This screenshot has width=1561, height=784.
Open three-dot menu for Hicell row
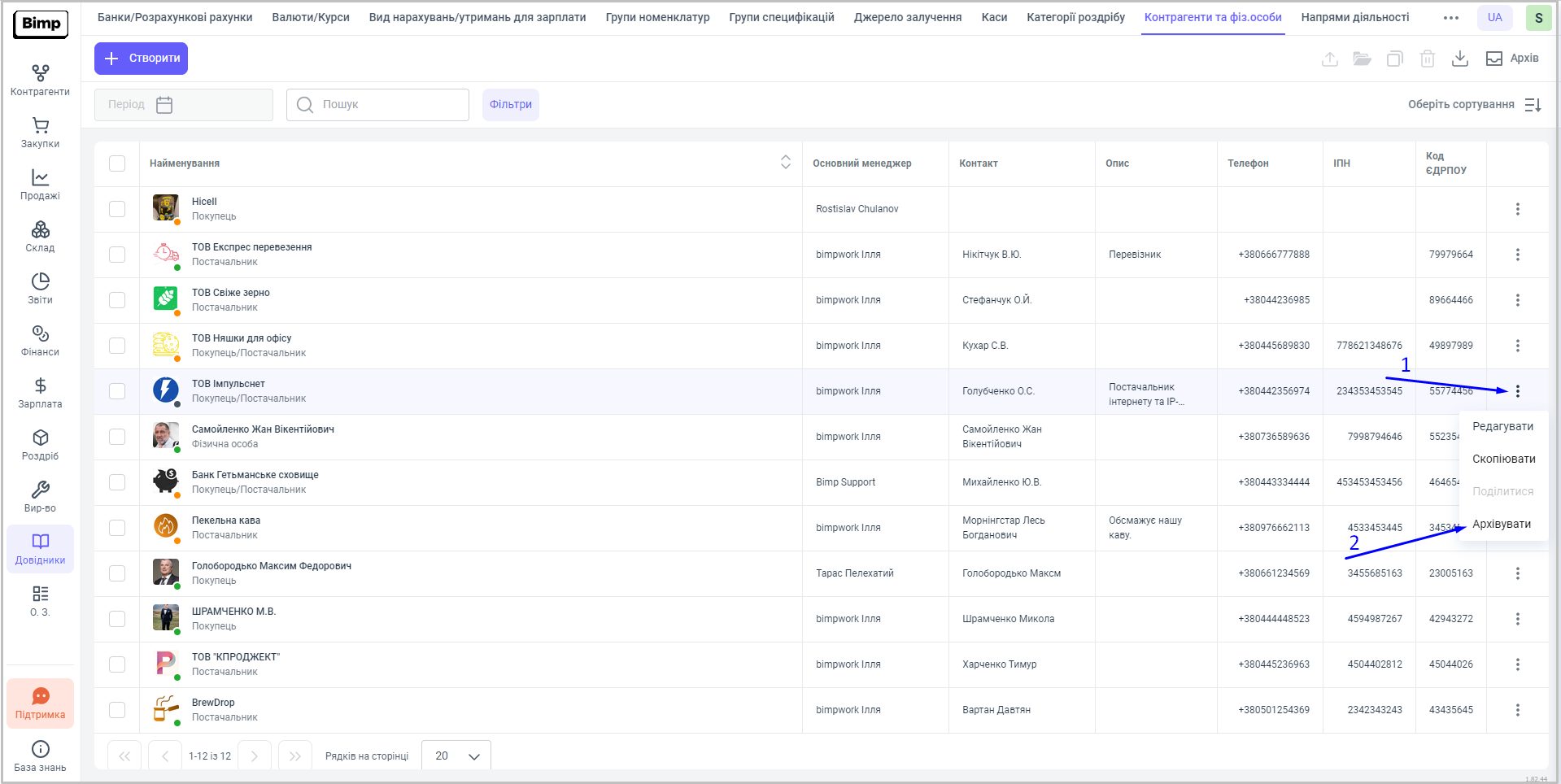click(x=1517, y=209)
